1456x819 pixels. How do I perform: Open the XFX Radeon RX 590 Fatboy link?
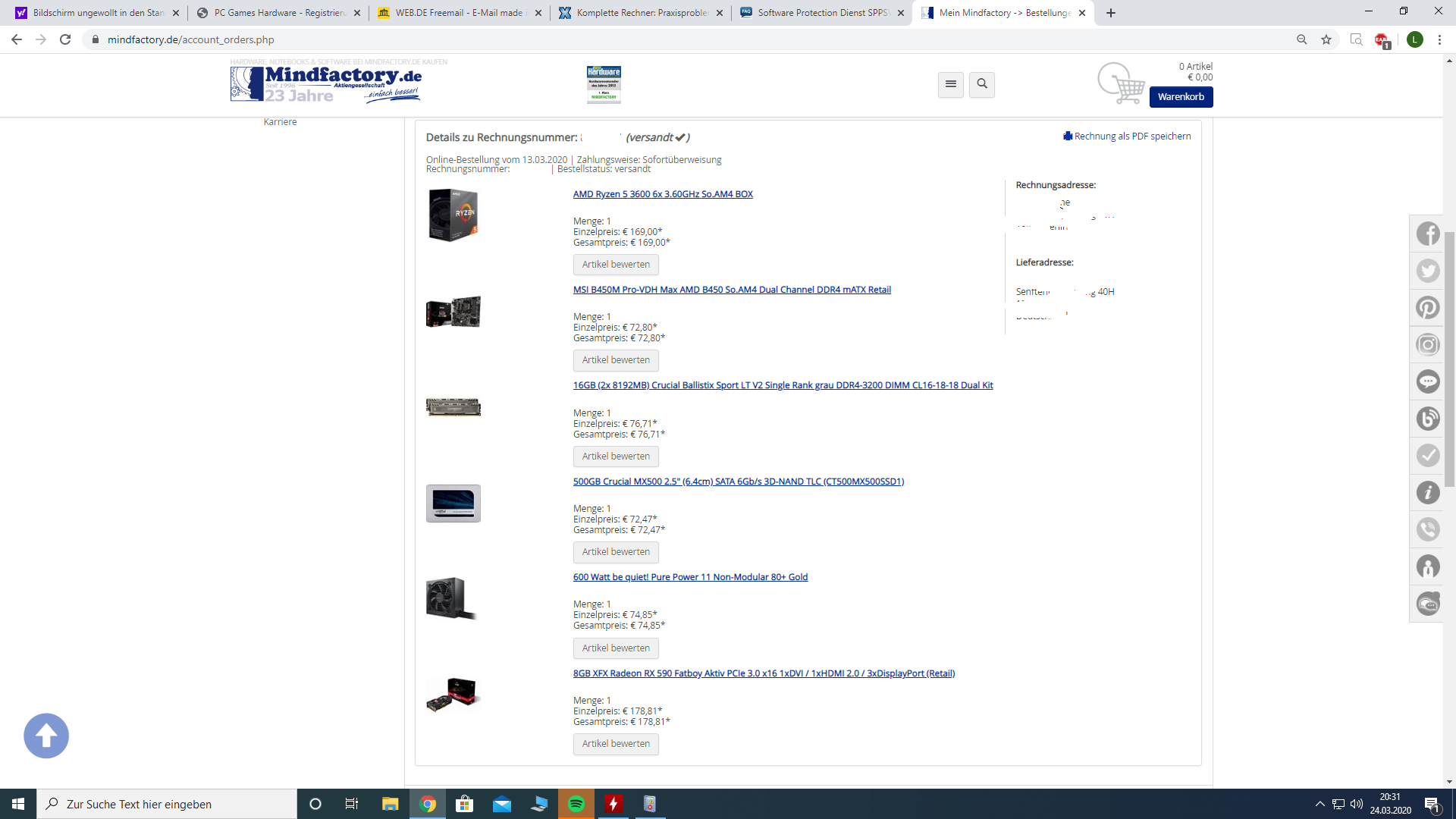(x=764, y=673)
